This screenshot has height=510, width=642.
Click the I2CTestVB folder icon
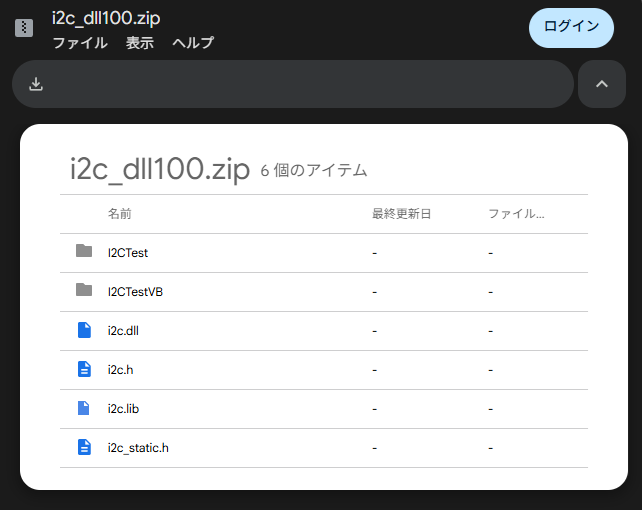(84, 291)
